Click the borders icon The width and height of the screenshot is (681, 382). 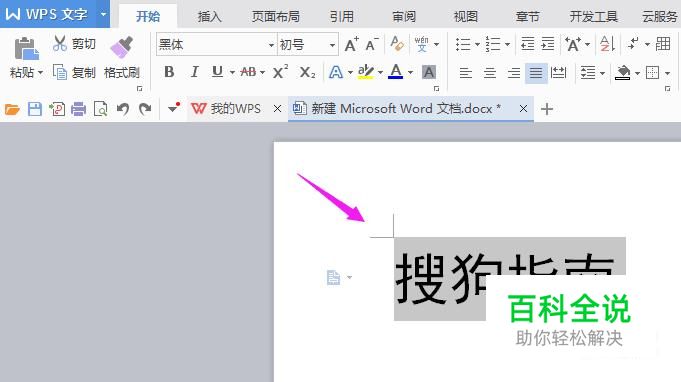tap(652, 72)
